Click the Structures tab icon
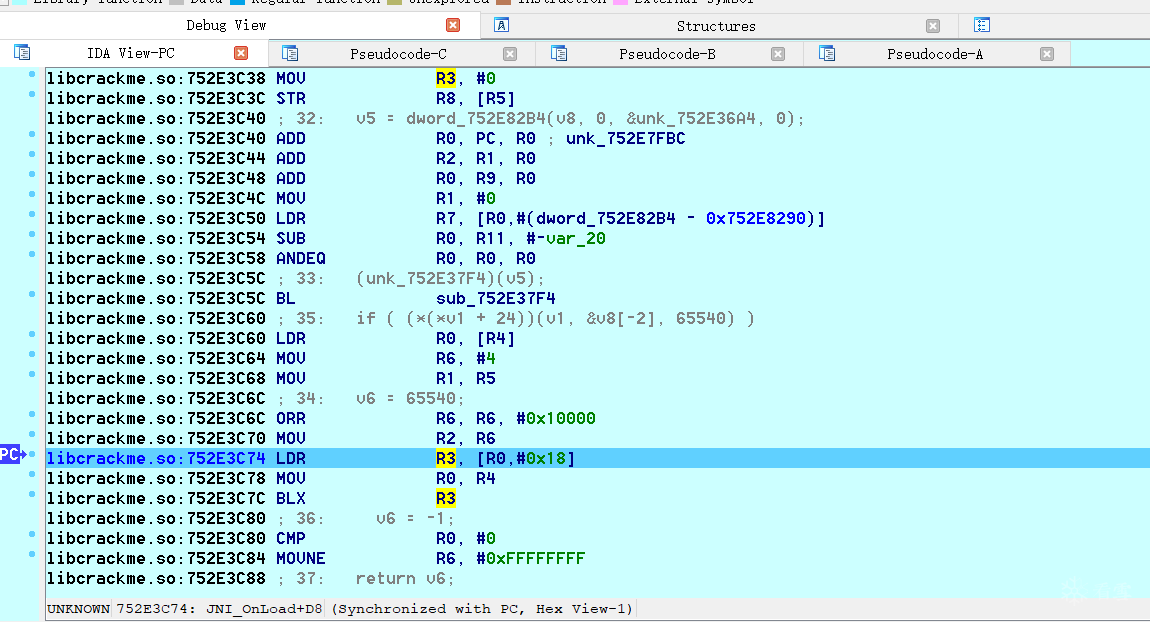Image resolution: width=1150 pixels, height=622 pixels. pos(502,26)
